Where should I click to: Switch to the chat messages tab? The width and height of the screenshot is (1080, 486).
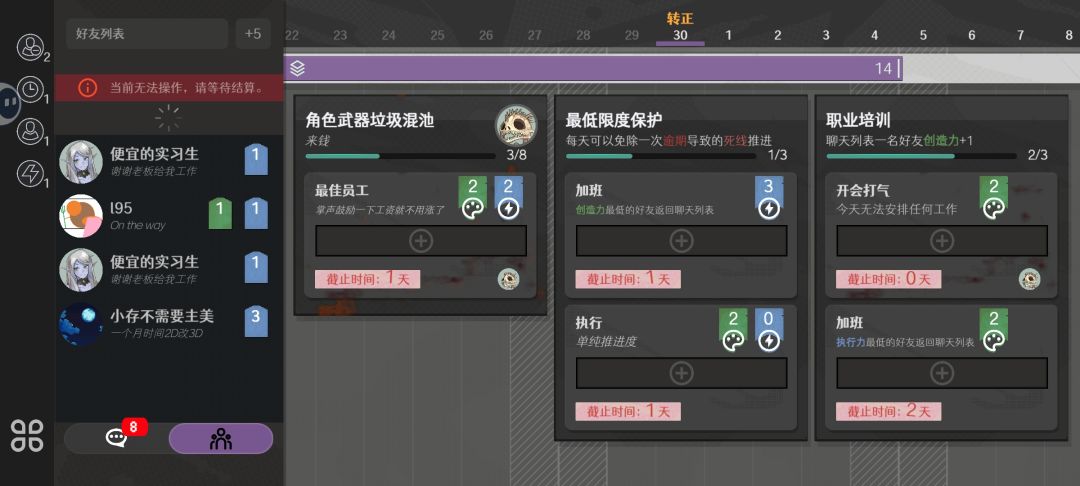click(116, 439)
